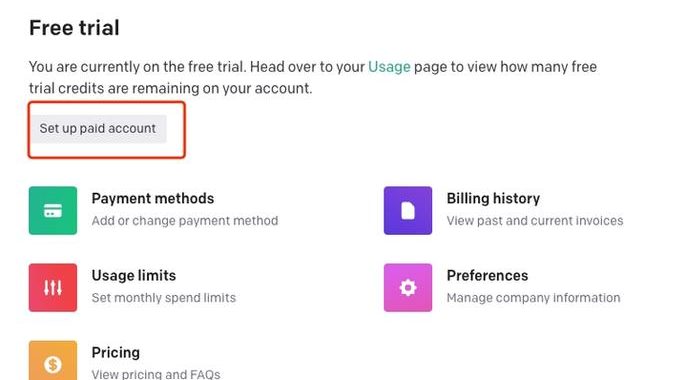This screenshot has height=380, width=687.
Task: Select the Usage limits heading
Action: (x=134, y=276)
